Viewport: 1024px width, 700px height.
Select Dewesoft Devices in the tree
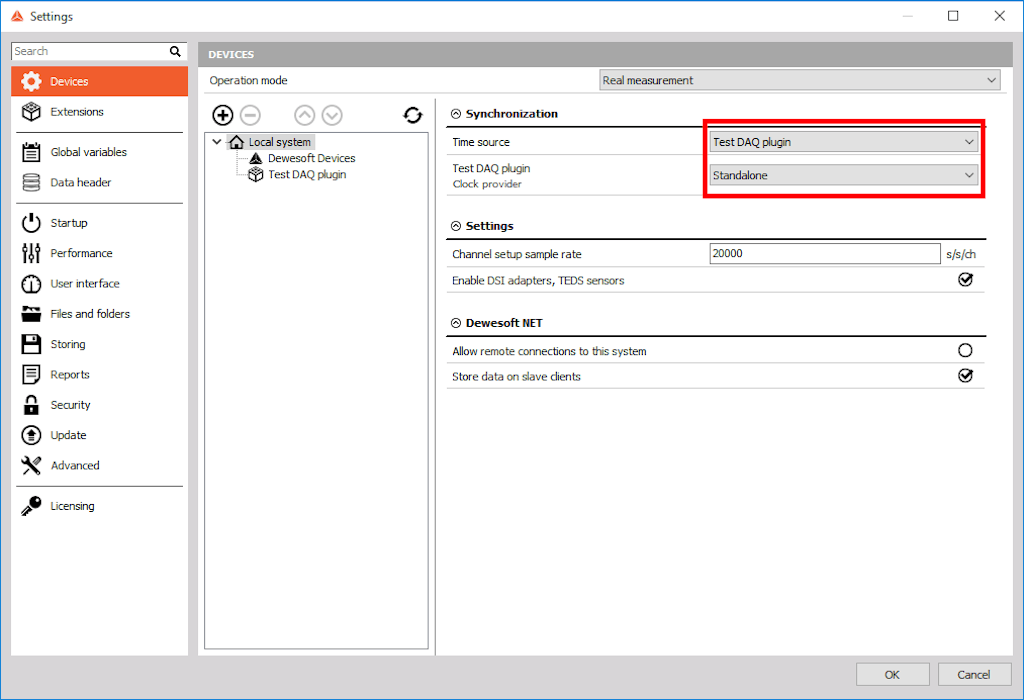coord(312,158)
